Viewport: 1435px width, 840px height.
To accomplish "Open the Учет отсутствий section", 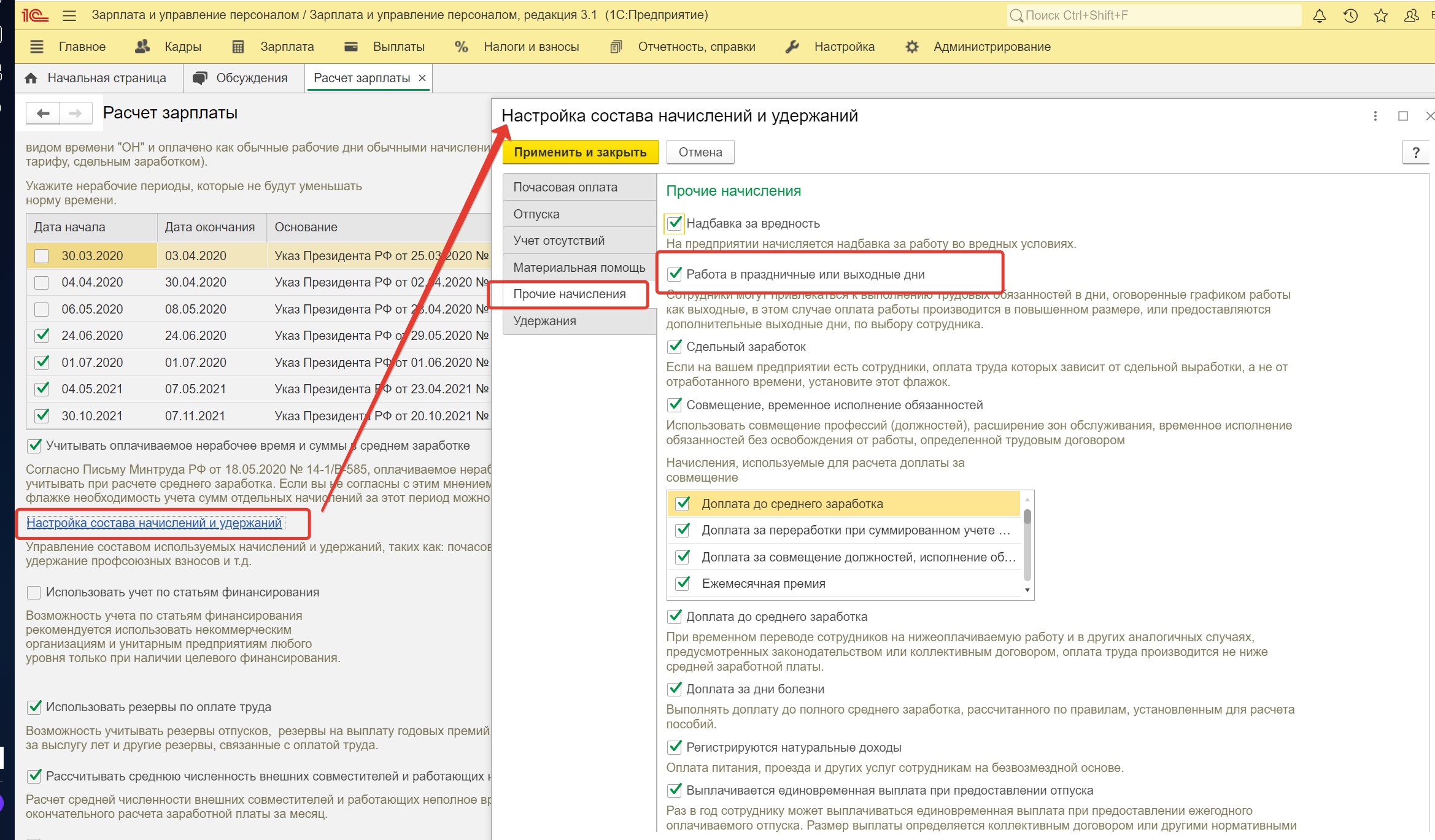I will click(579, 241).
